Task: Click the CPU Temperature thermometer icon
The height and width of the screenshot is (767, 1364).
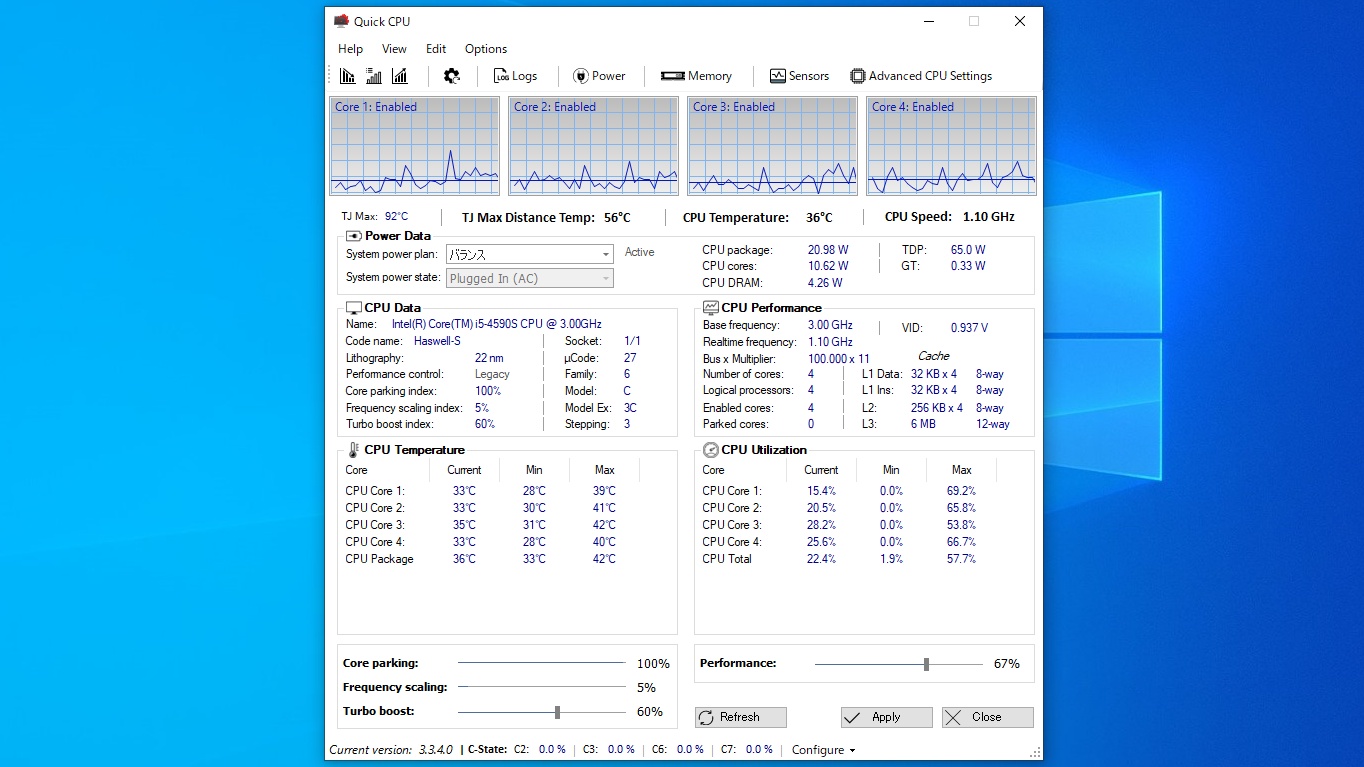Action: (x=354, y=450)
